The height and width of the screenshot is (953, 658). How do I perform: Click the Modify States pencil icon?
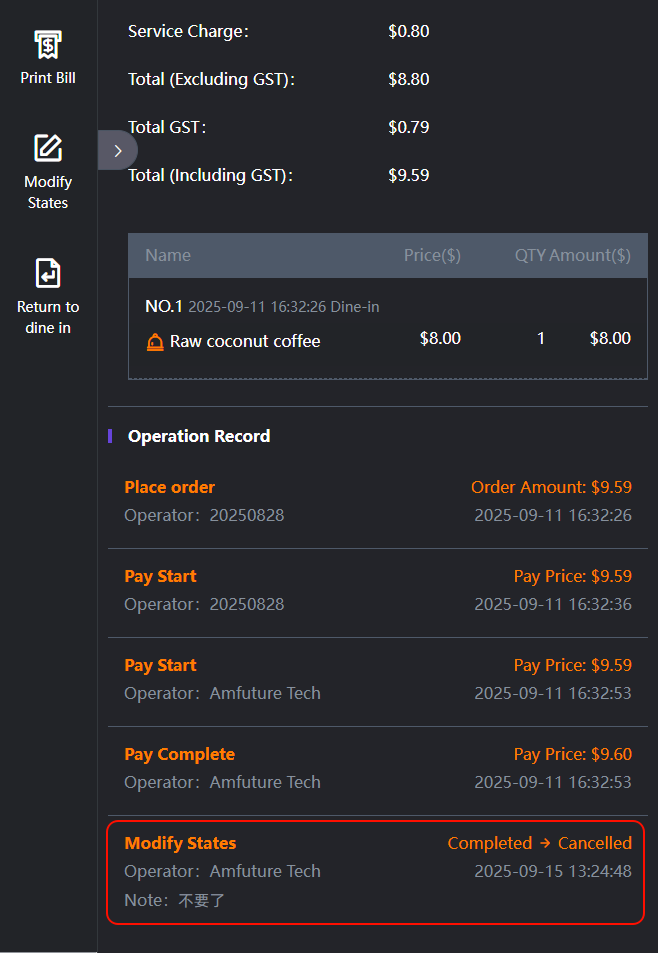pyautogui.click(x=48, y=148)
